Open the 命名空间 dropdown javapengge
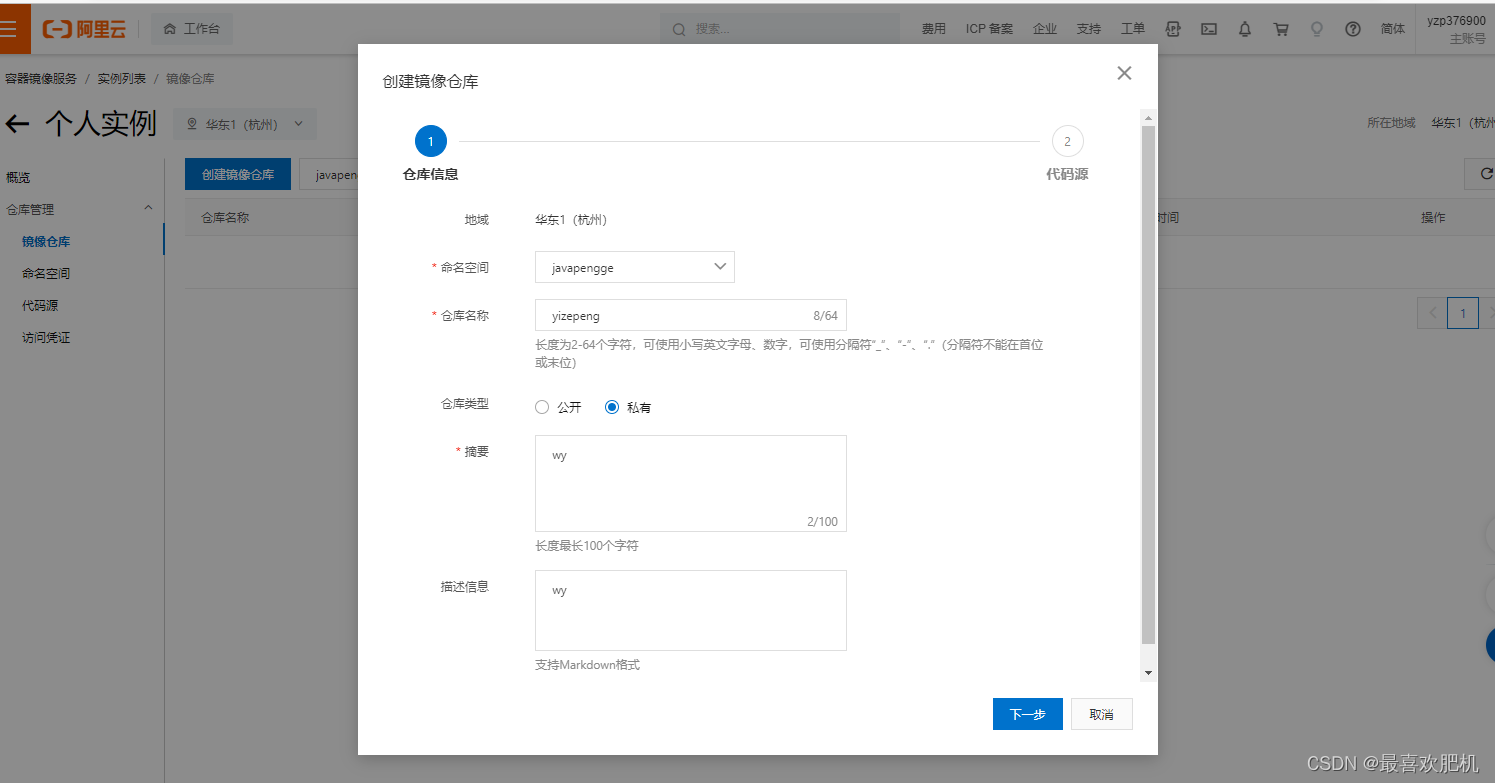This screenshot has width=1495, height=783. (635, 267)
